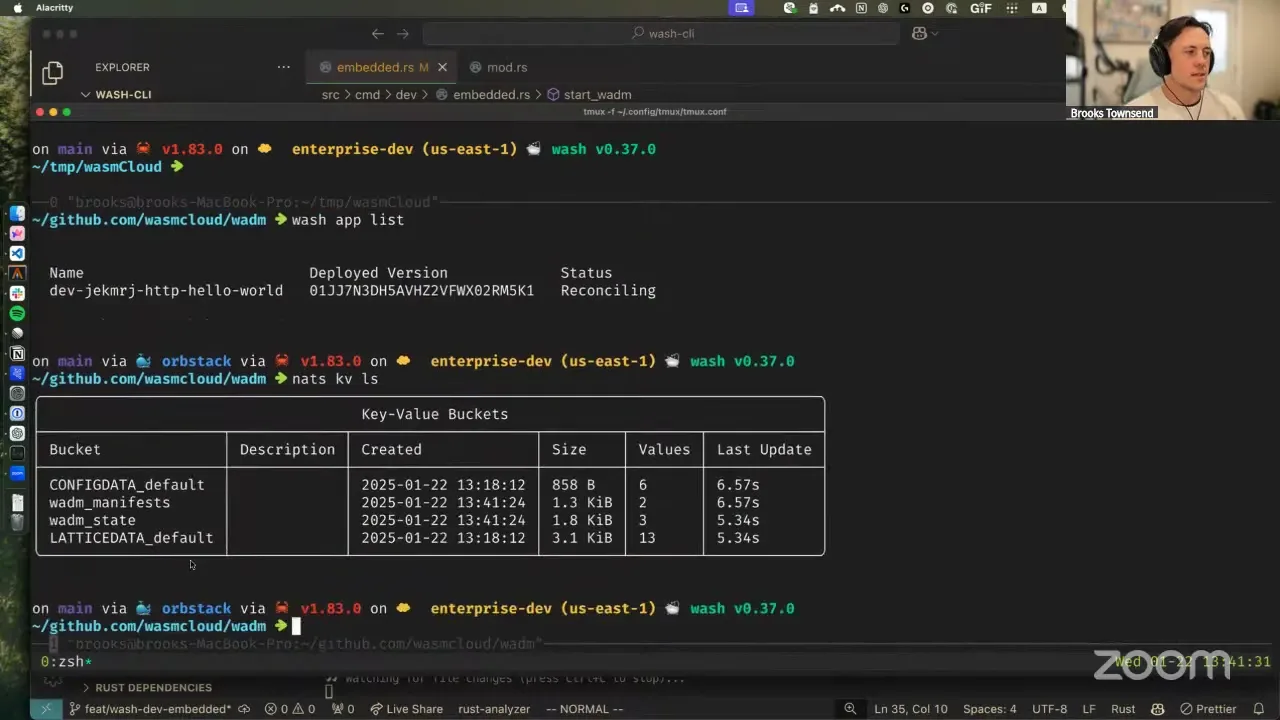Click the dev-jekmrj-http-hello-world app name
This screenshot has height=720, width=1280.
click(166, 291)
